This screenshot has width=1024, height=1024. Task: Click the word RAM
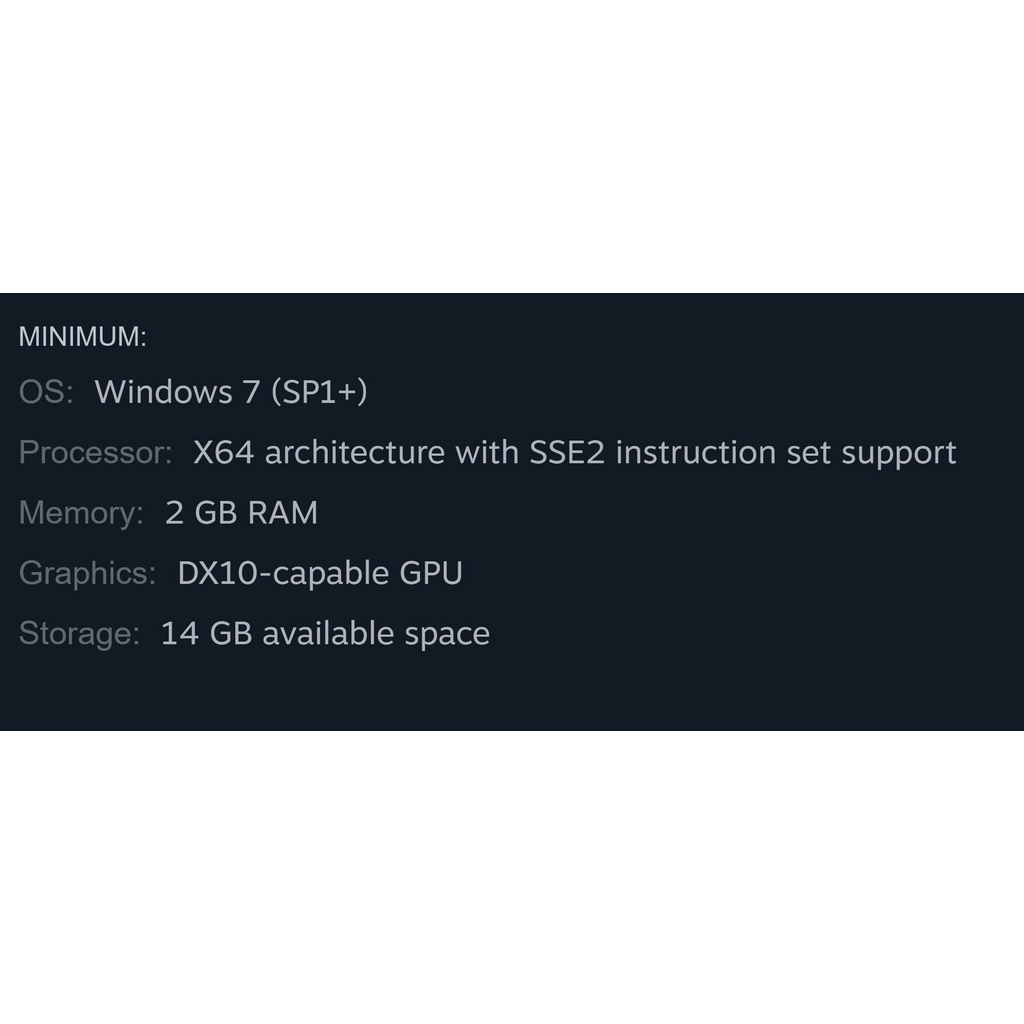tap(283, 513)
